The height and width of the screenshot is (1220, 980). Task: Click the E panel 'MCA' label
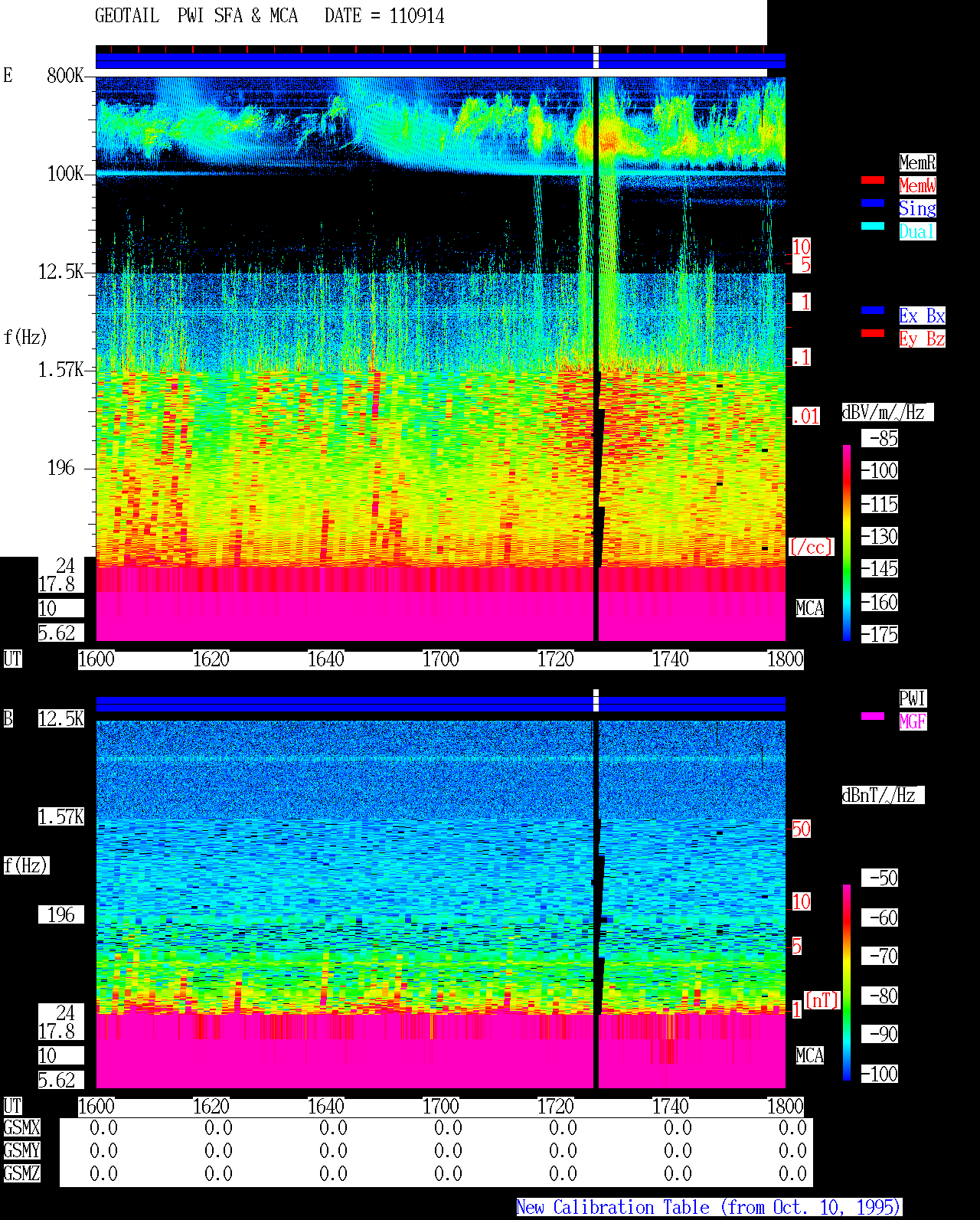(810, 608)
